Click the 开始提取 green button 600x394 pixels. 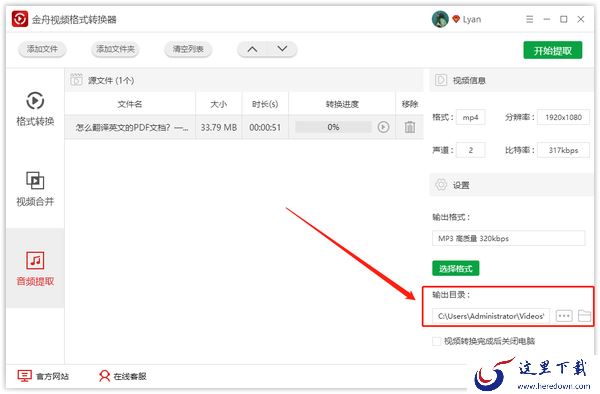553,50
